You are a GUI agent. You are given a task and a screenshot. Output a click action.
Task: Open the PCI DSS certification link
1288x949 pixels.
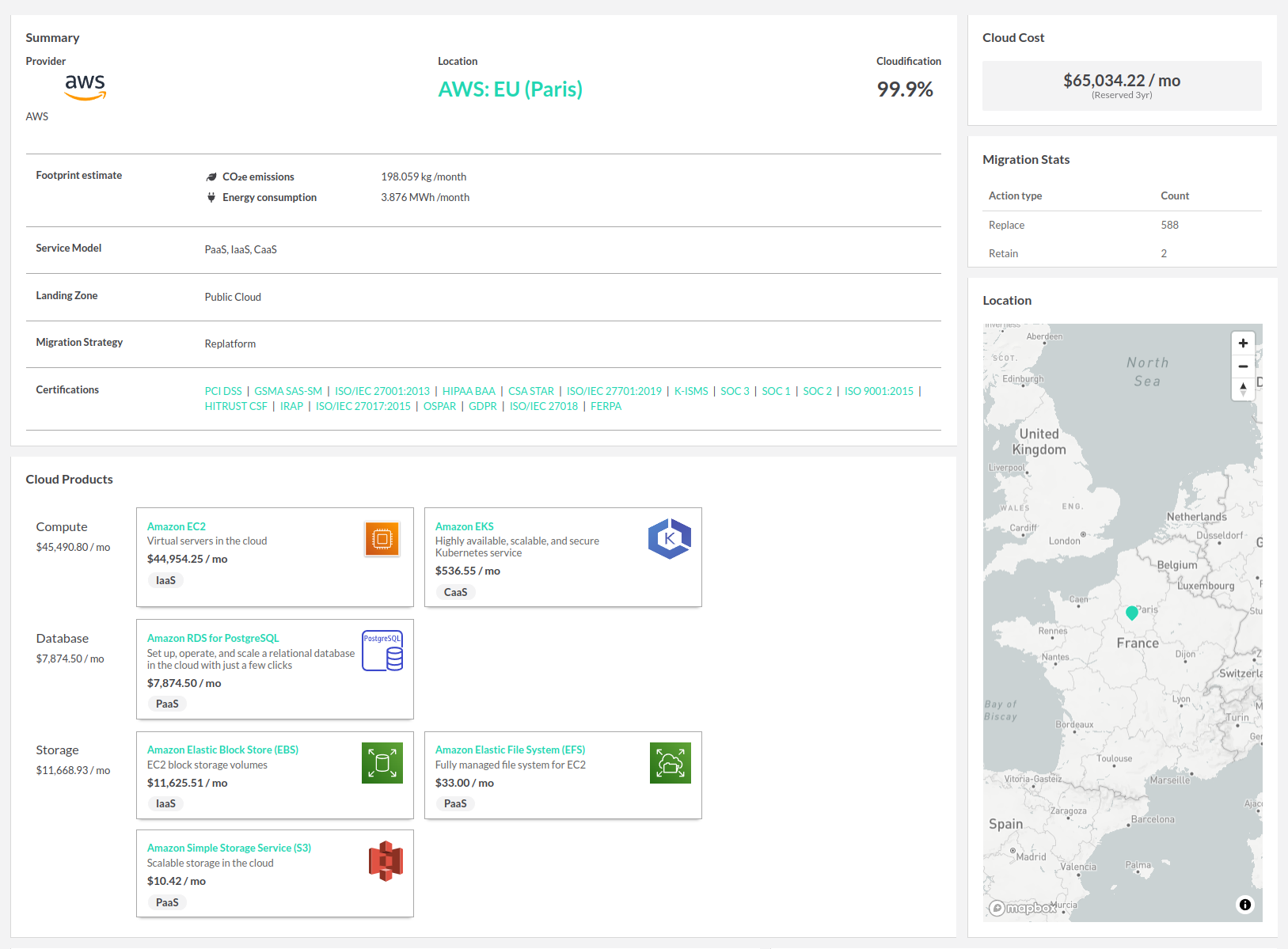click(x=223, y=391)
